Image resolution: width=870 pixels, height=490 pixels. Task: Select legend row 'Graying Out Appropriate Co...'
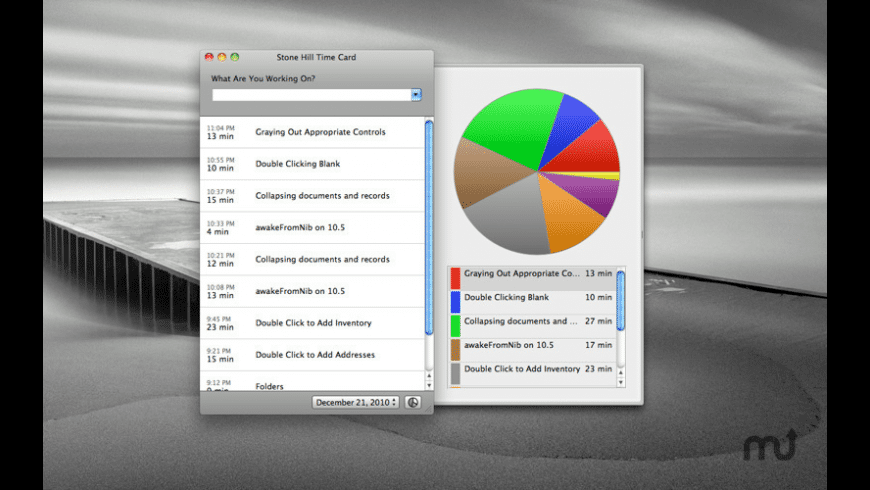[532, 279]
